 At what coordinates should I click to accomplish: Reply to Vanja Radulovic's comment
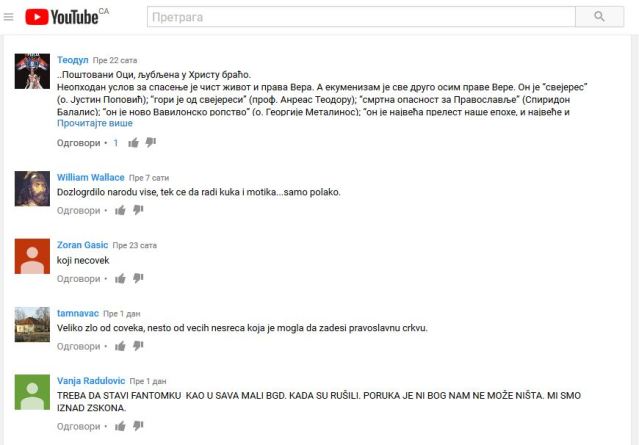coord(79,426)
